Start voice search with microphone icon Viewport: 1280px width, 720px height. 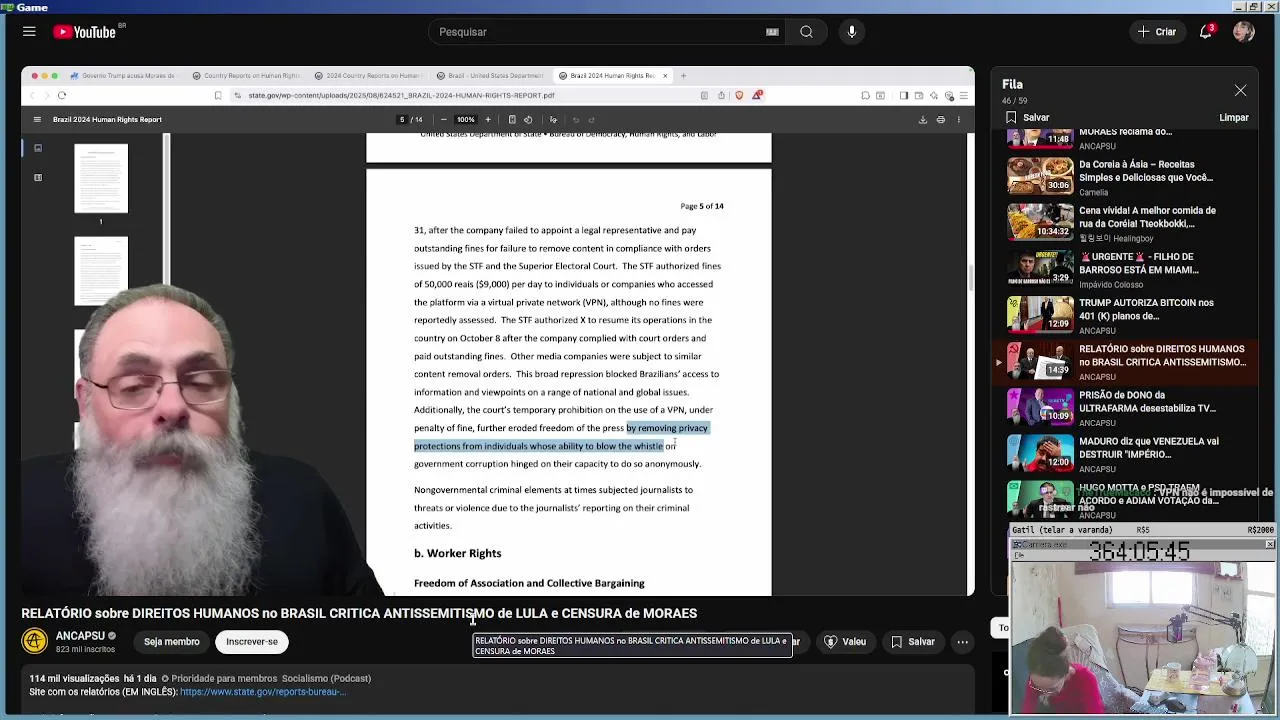[x=852, y=32]
